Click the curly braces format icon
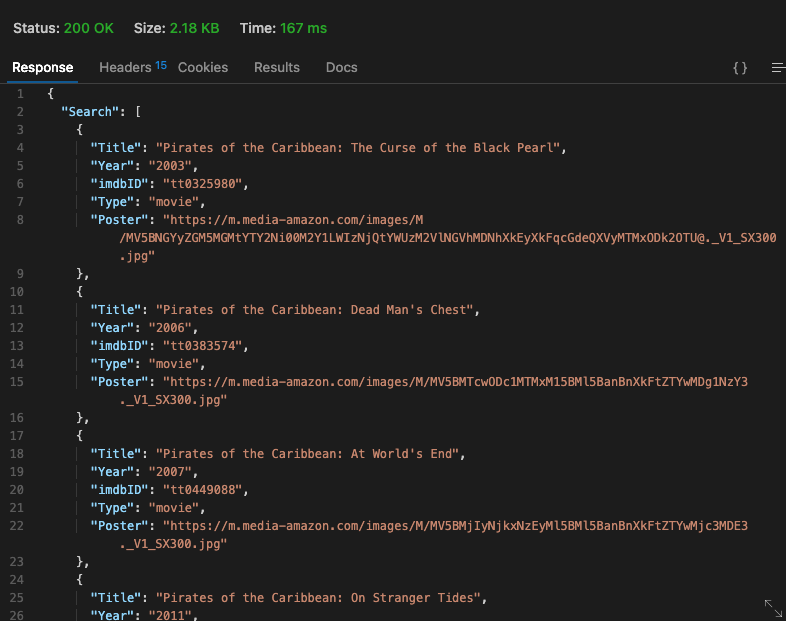 coord(740,68)
